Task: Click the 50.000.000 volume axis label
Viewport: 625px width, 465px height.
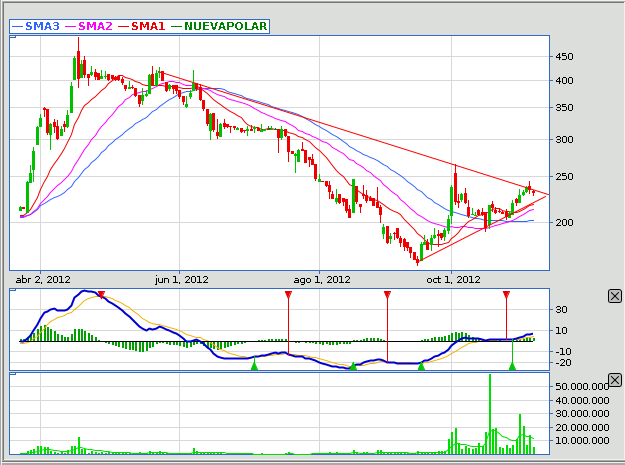Action: (x=584, y=385)
